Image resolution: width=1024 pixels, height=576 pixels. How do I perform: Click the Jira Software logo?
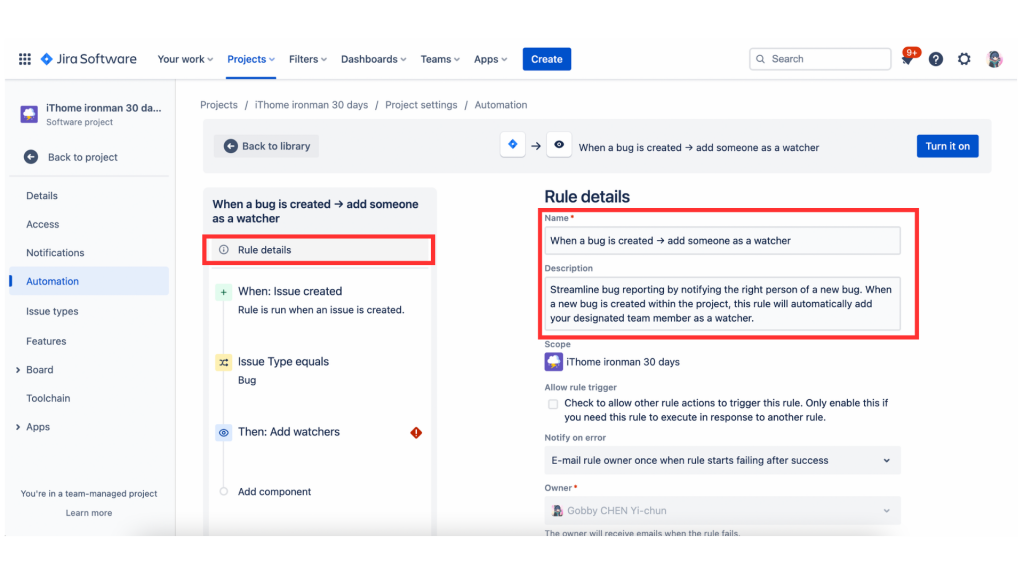(89, 59)
